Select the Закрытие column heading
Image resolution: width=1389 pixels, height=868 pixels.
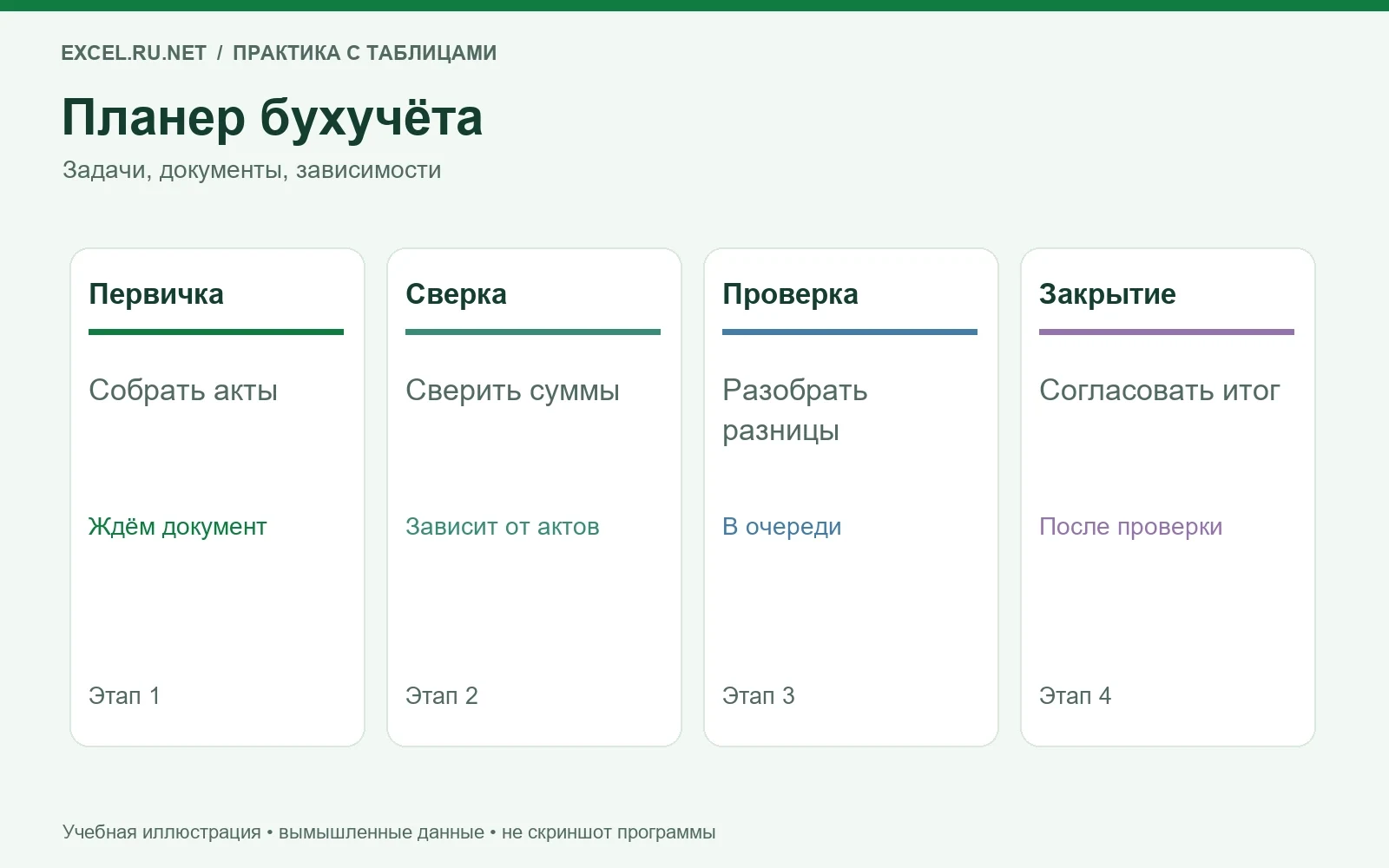(1108, 294)
